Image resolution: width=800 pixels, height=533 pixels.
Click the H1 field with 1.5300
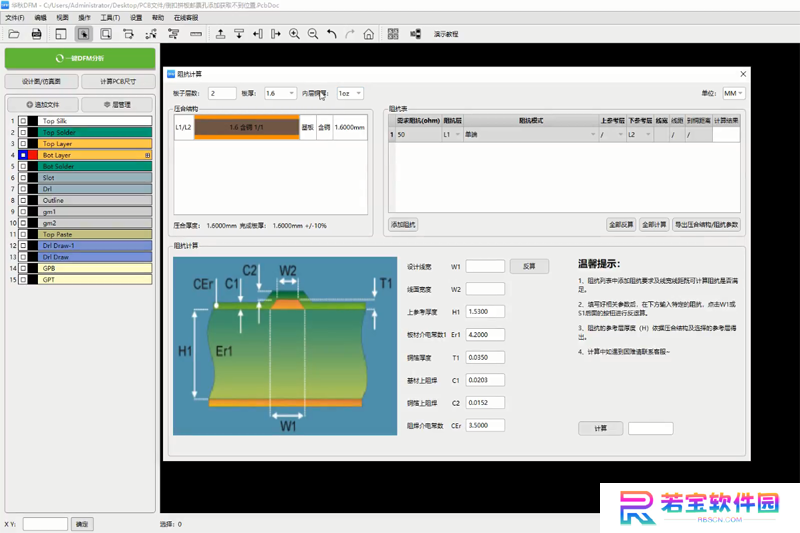click(x=485, y=312)
